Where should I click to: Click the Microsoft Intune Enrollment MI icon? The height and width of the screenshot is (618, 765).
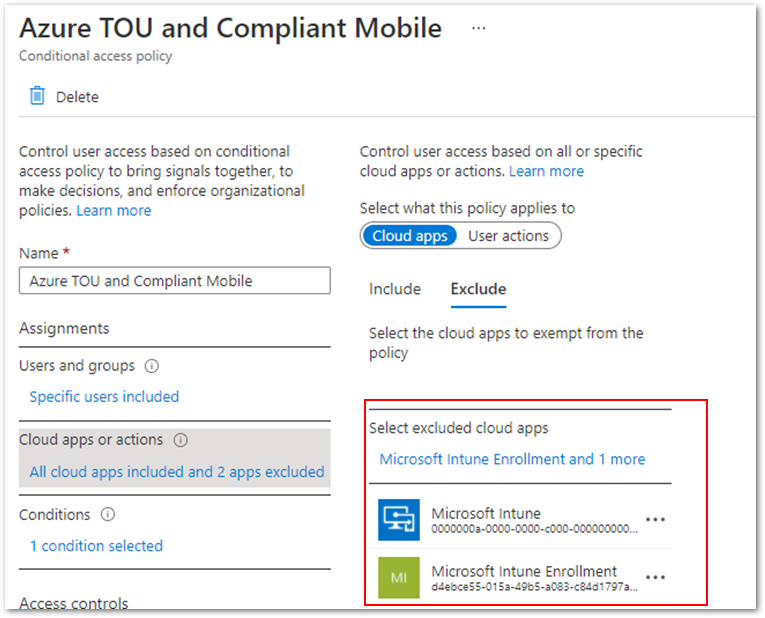point(399,578)
